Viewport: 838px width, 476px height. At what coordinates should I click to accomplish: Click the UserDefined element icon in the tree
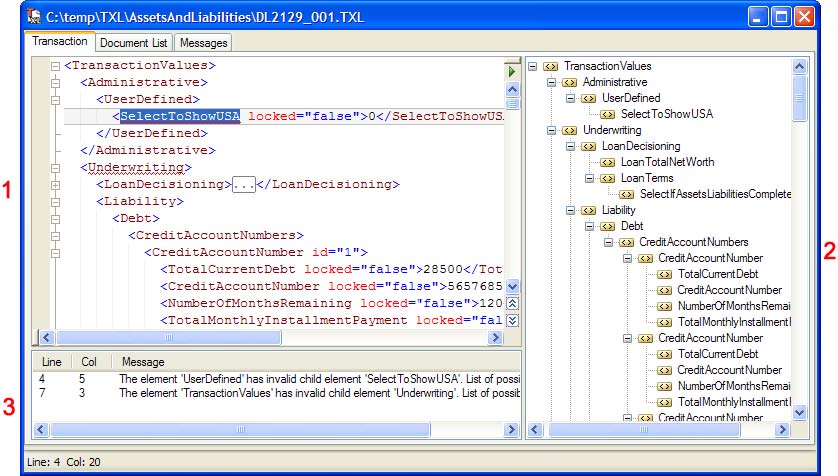(588, 98)
